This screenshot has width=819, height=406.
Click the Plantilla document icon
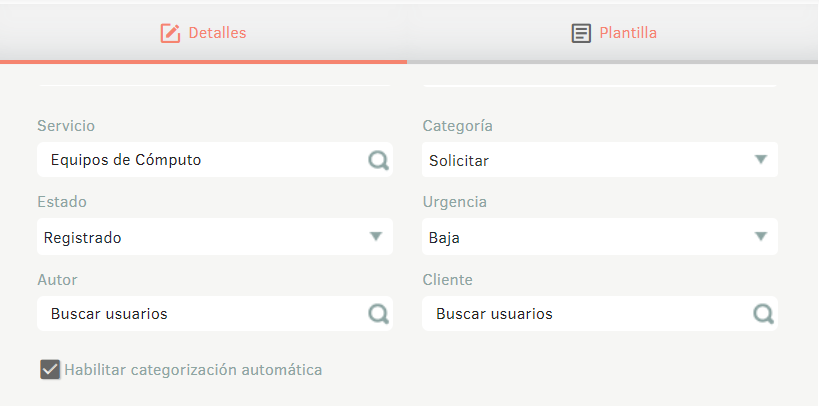pos(581,33)
